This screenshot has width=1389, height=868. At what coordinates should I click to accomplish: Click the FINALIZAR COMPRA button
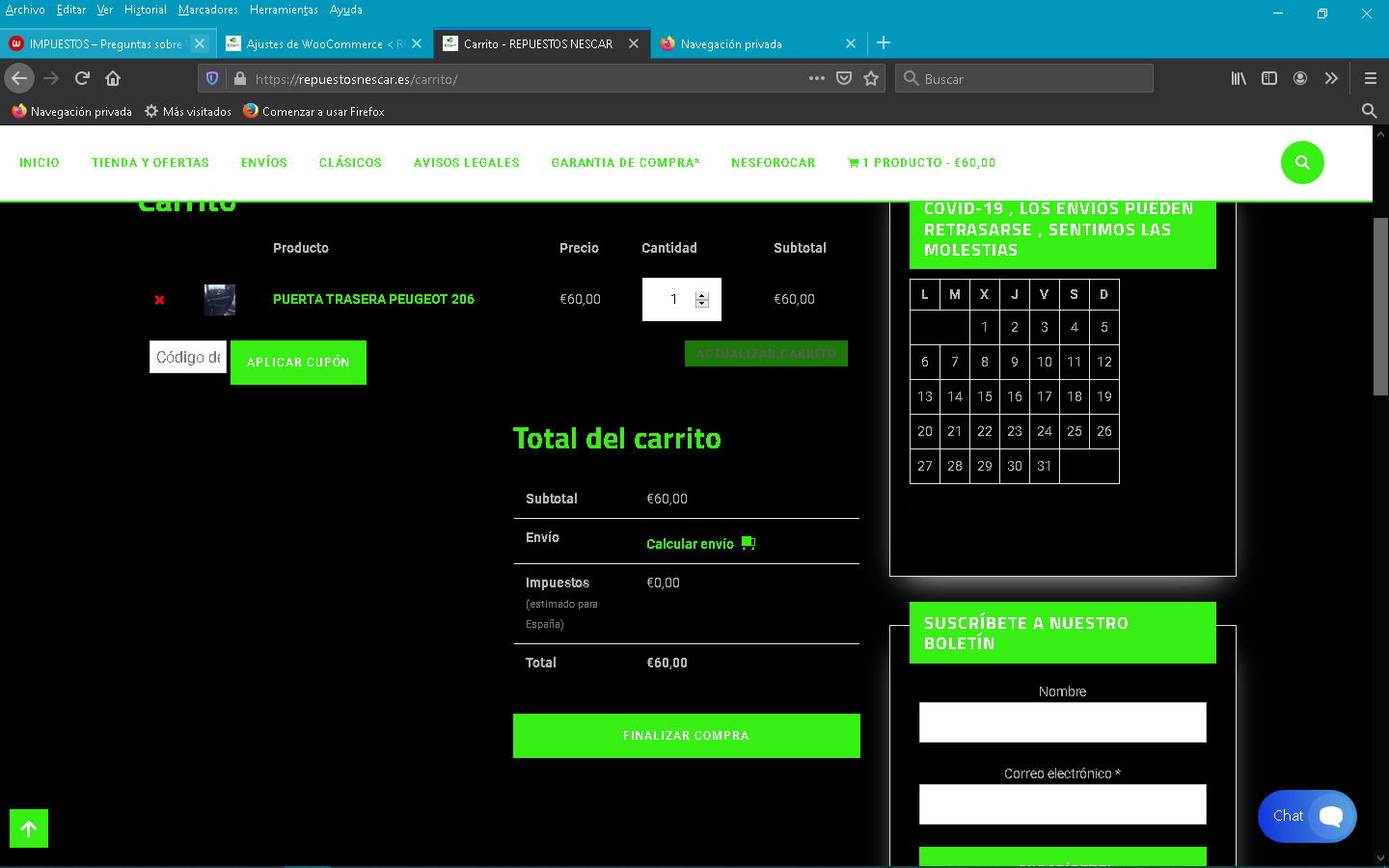click(686, 736)
